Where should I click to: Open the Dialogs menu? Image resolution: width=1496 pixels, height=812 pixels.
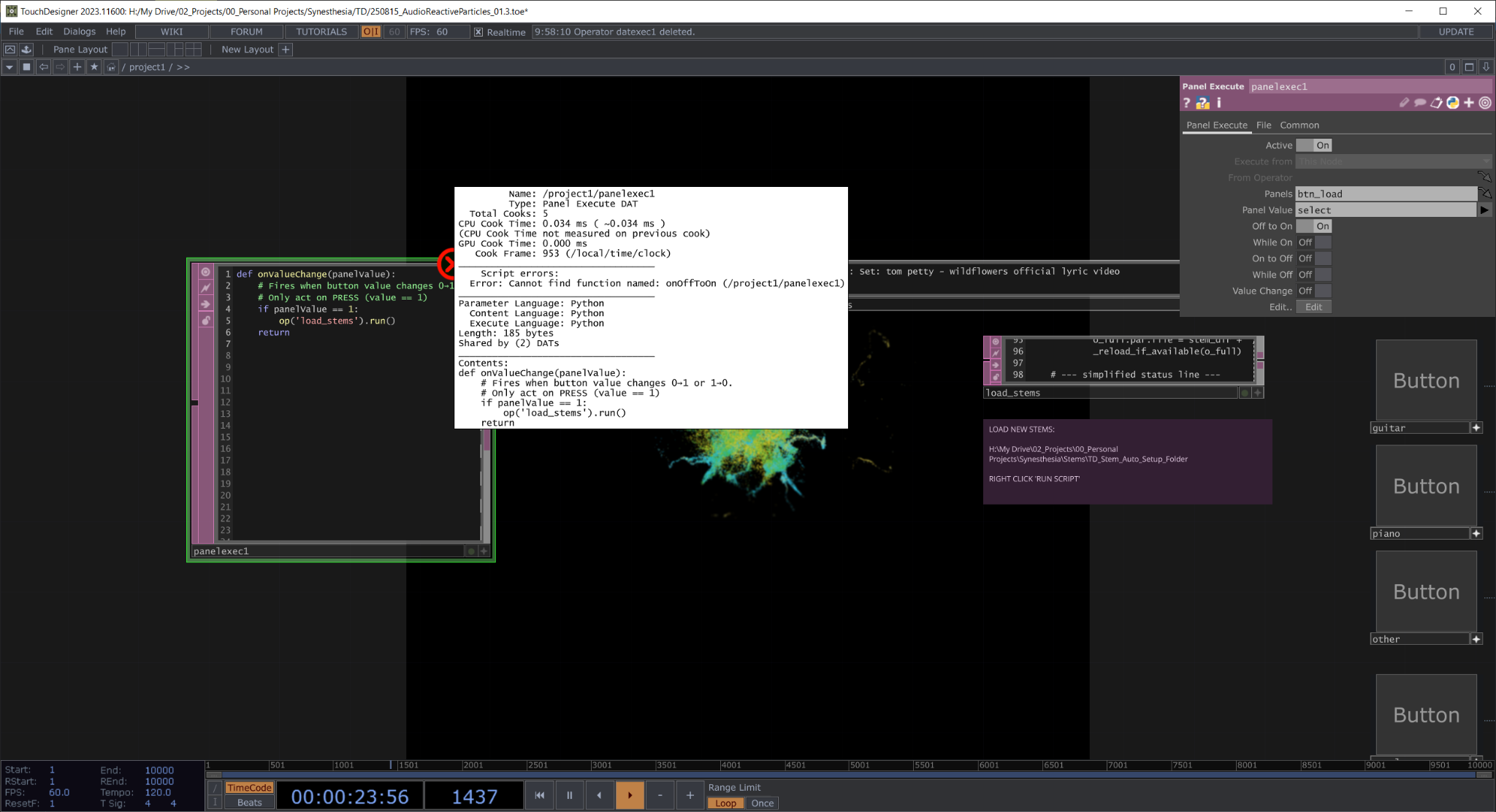pos(79,31)
